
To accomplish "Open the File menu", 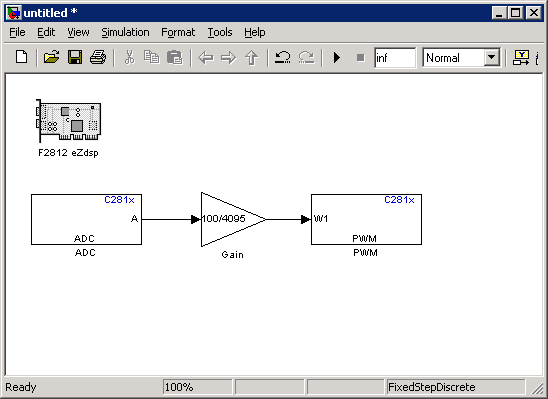I will (17, 32).
